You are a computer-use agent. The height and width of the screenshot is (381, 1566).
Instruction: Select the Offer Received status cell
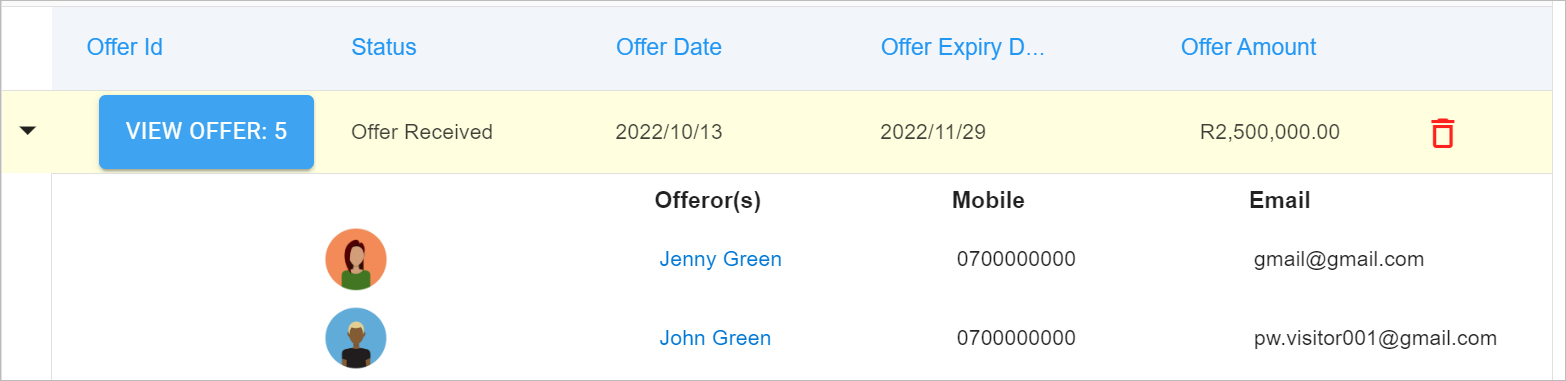422,132
